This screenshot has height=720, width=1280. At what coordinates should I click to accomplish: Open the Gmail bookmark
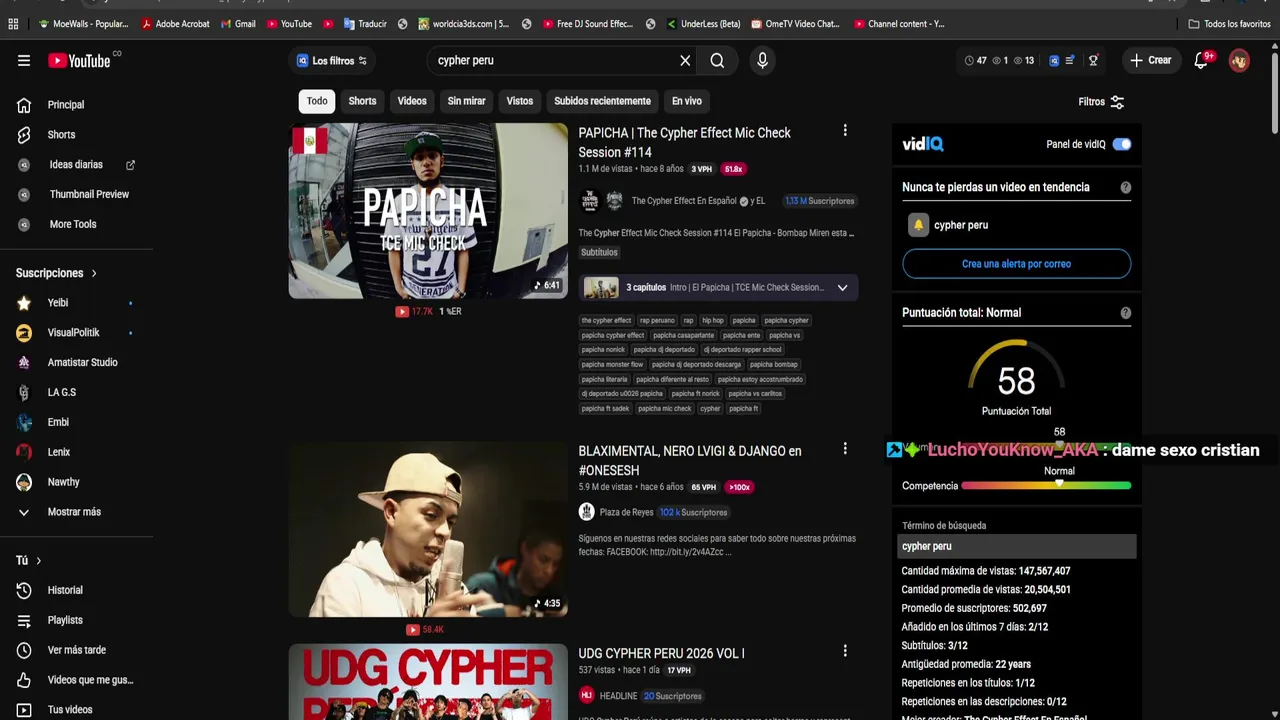point(238,24)
